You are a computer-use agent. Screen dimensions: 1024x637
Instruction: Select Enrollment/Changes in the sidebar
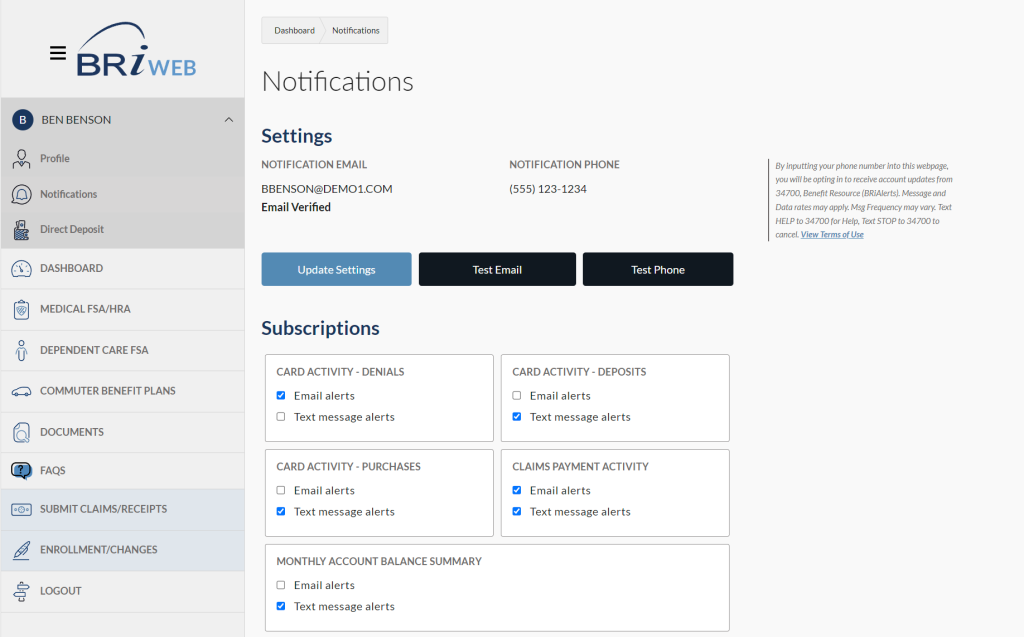coord(98,550)
